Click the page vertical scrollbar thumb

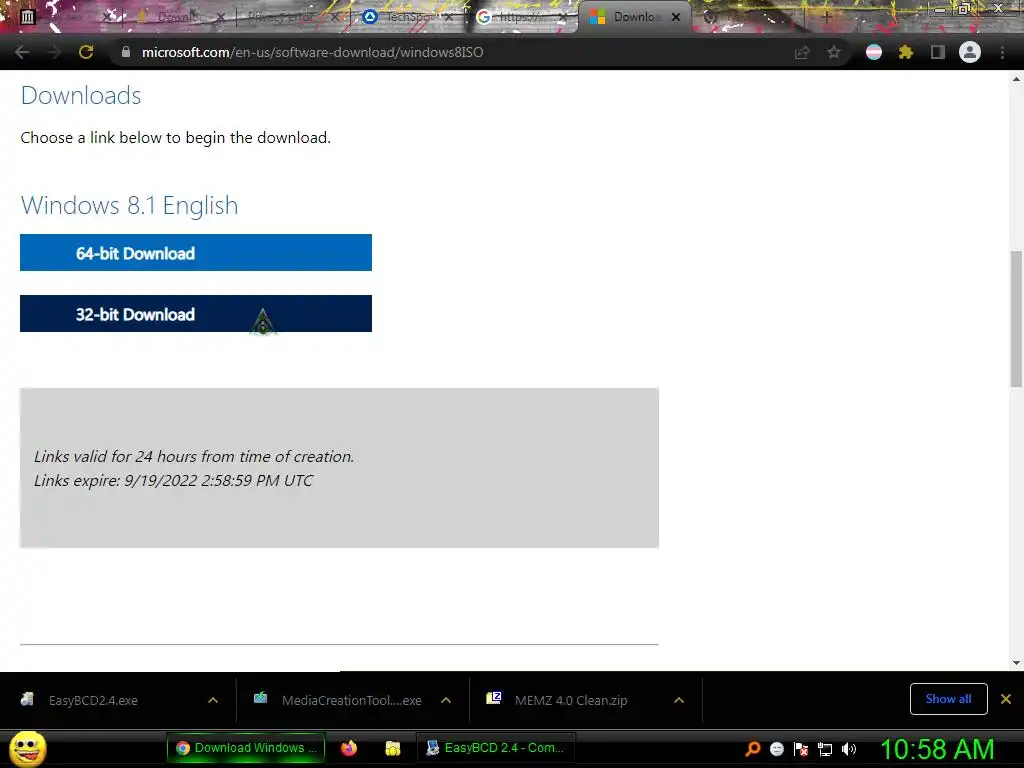pos(1016,319)
